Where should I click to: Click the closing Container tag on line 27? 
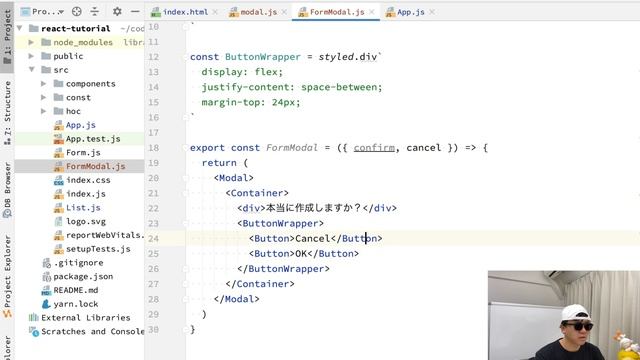point(260,284)
